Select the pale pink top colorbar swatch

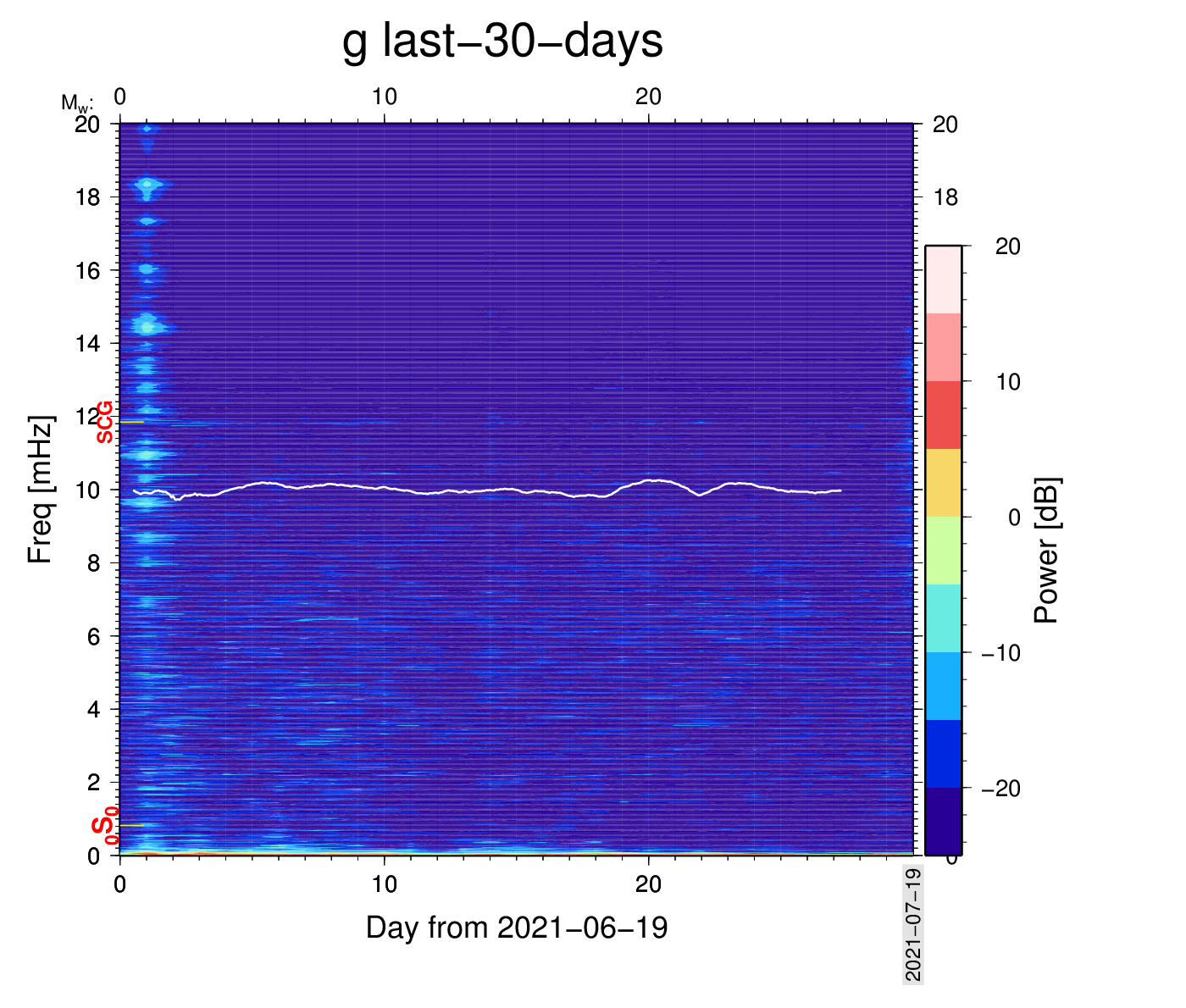tap(943, 280)
